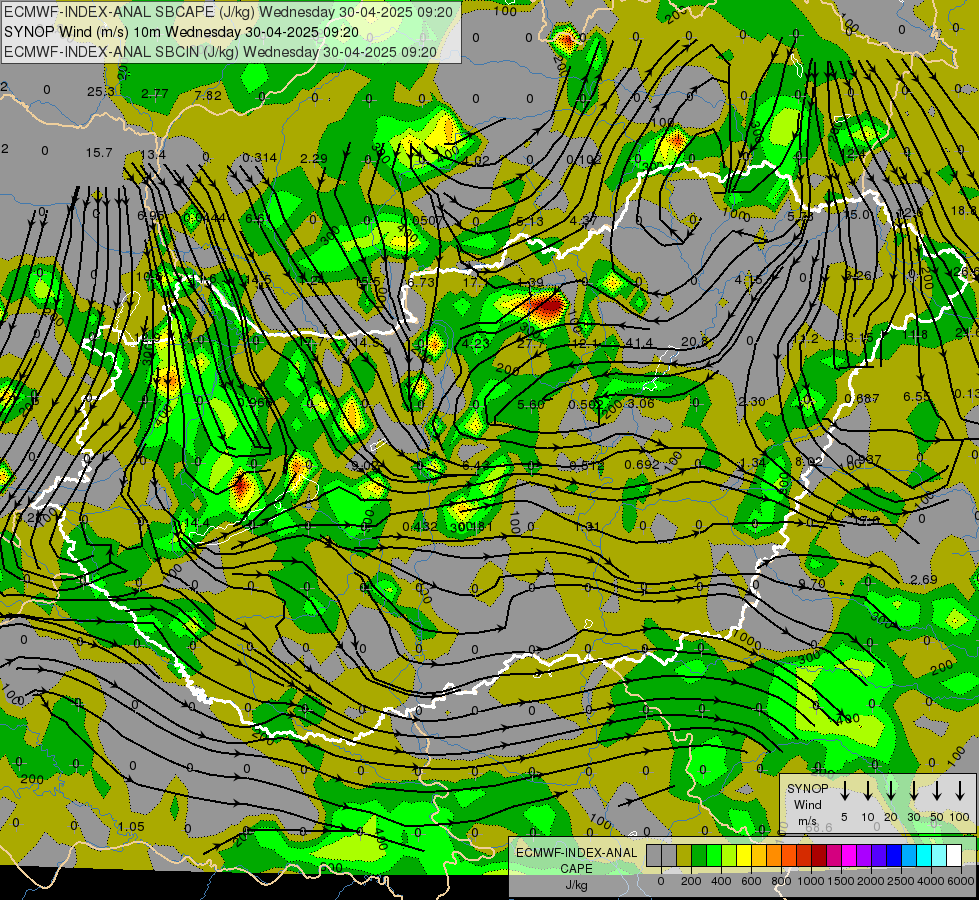Pick the bright green swatch in CAPE legend
979x900 pixels.
(x=714, y=856)
